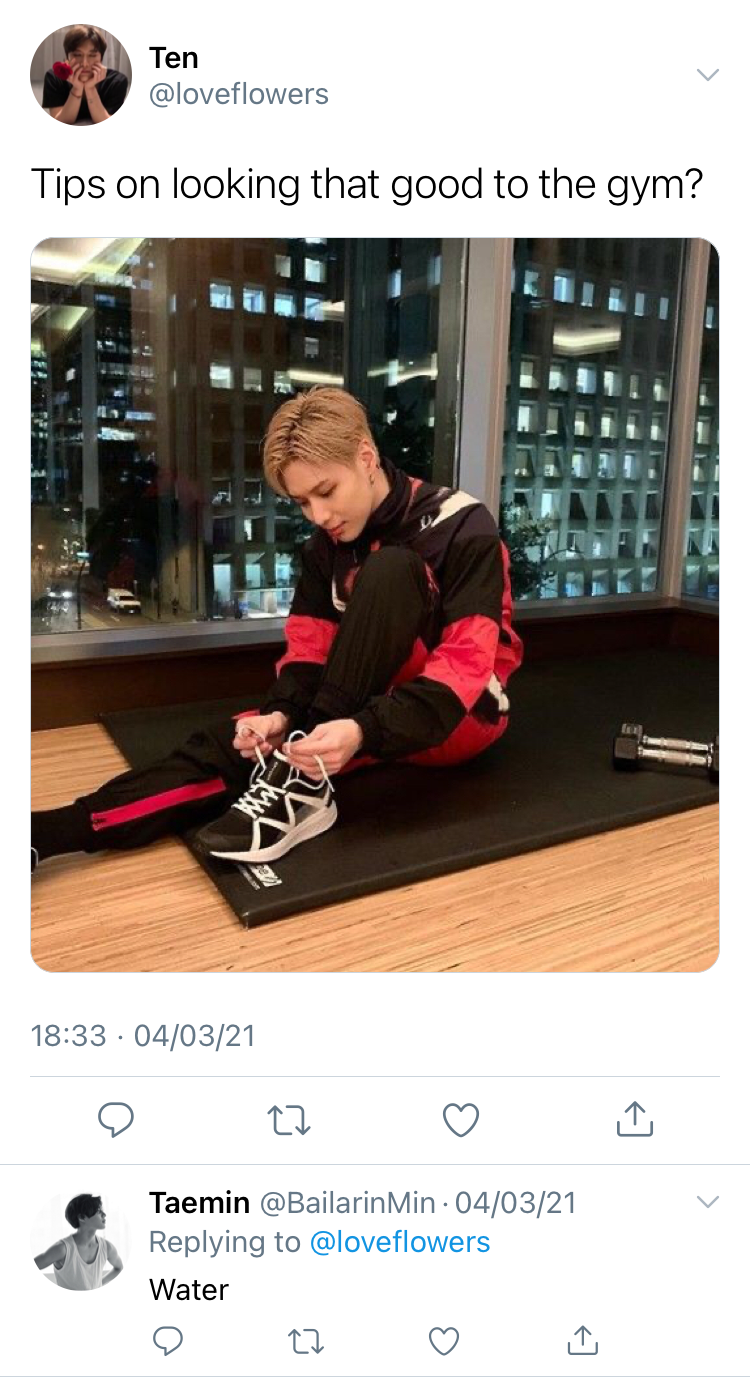Share Taemin's reply via share icon
Viewport: 750px width, 1377px height.
click(582, 1339)
